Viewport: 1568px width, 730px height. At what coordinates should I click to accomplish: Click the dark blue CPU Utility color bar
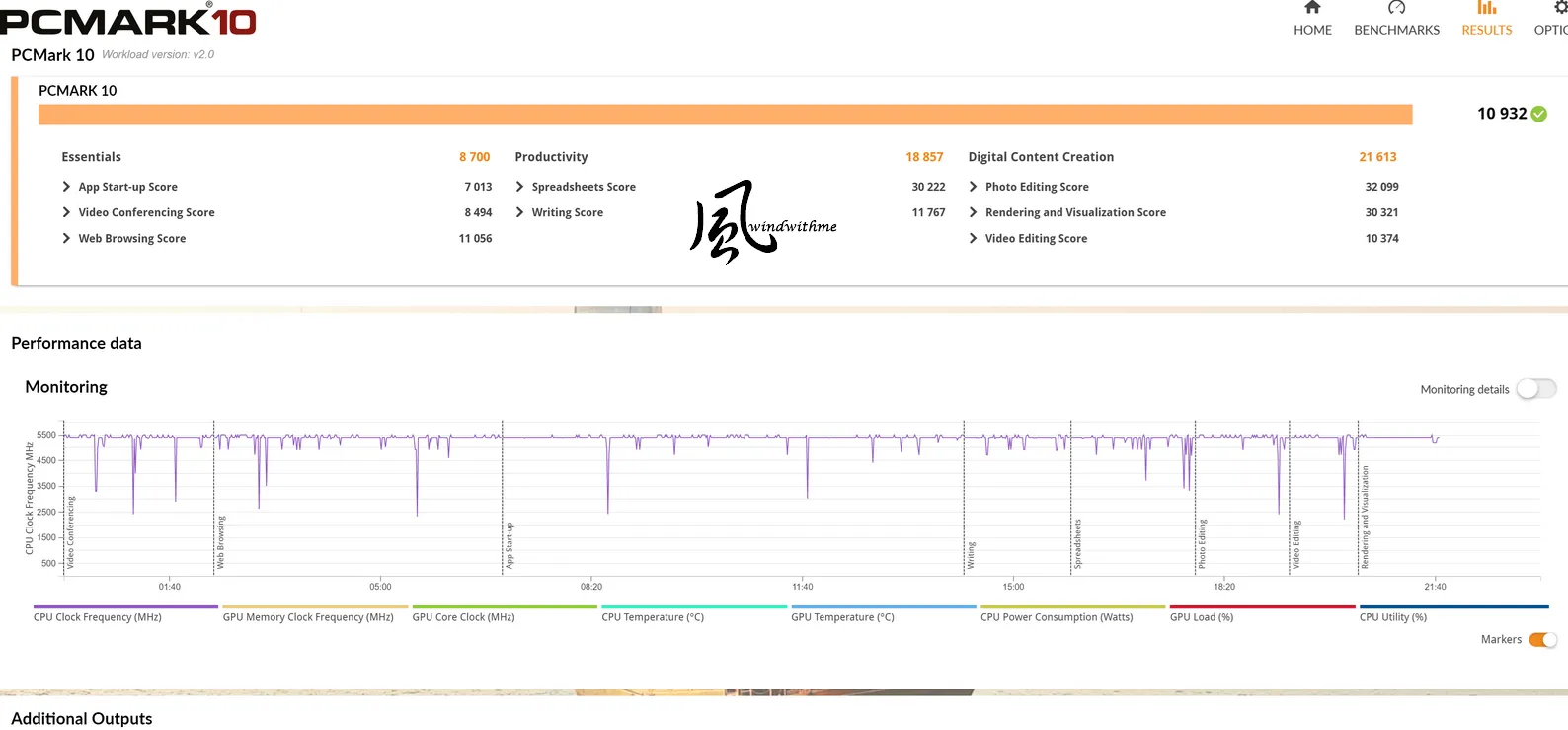[1454, 607]
